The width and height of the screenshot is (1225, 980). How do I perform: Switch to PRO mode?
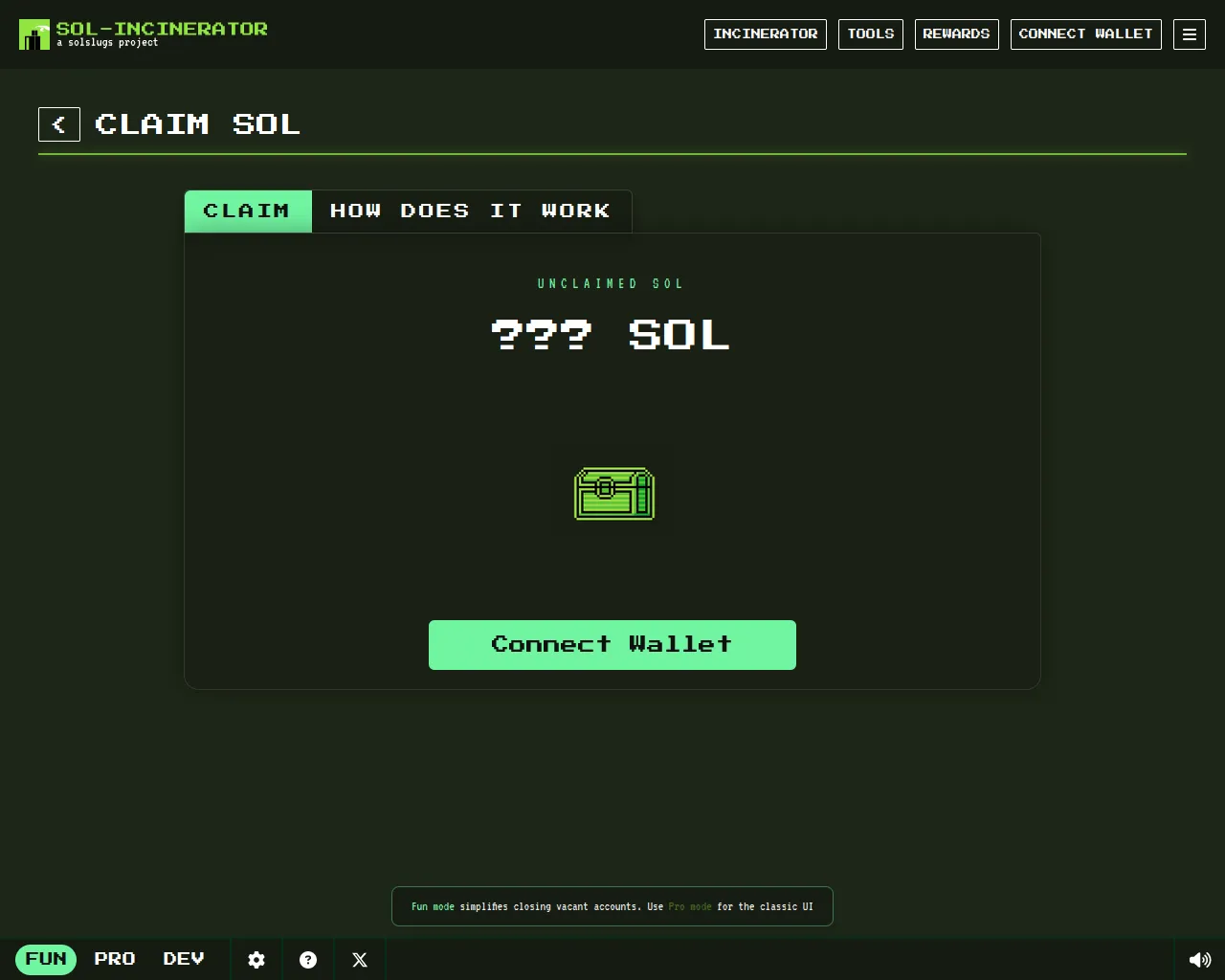pos(115,959)
